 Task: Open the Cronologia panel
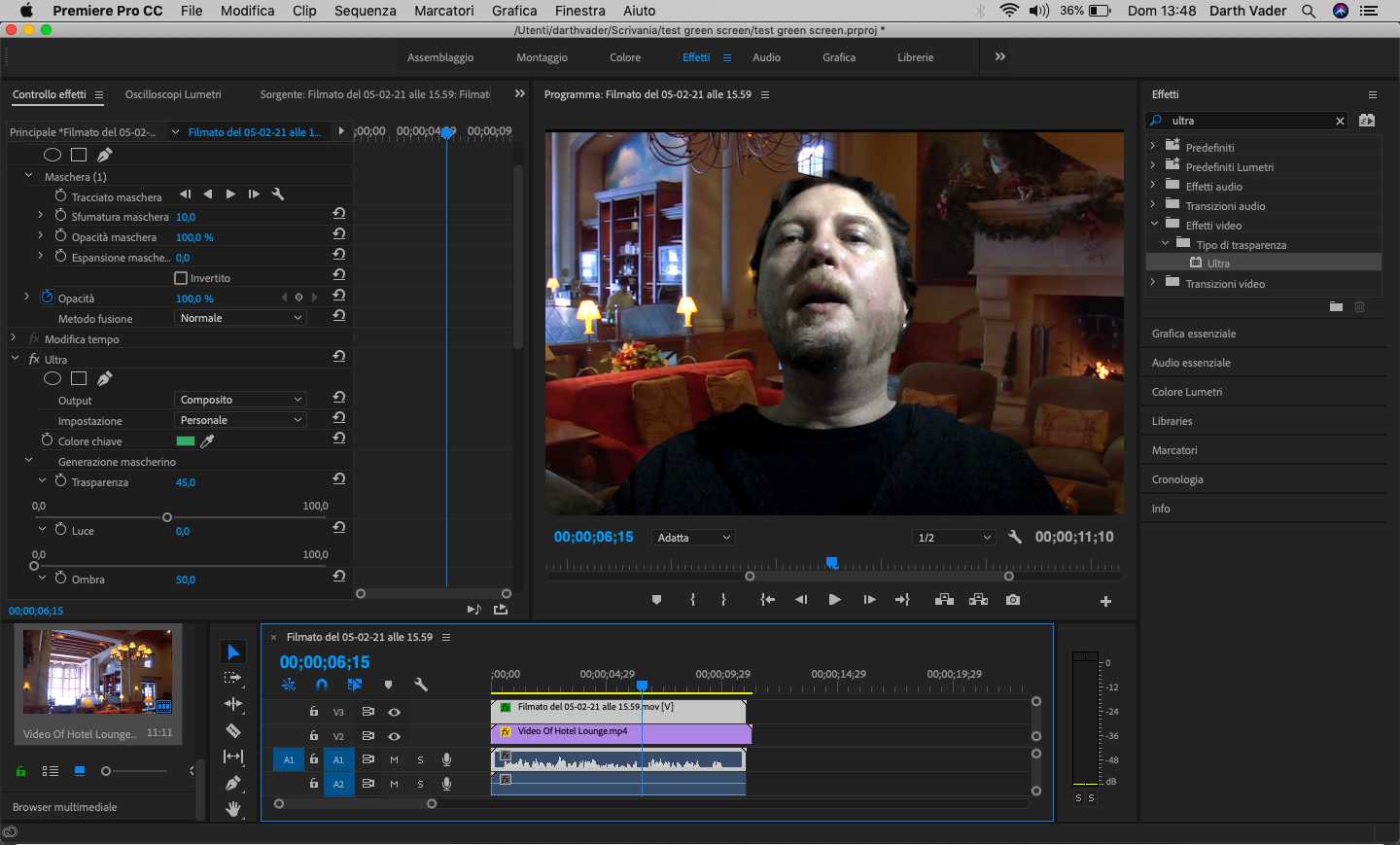click(x=1177, y=479)
